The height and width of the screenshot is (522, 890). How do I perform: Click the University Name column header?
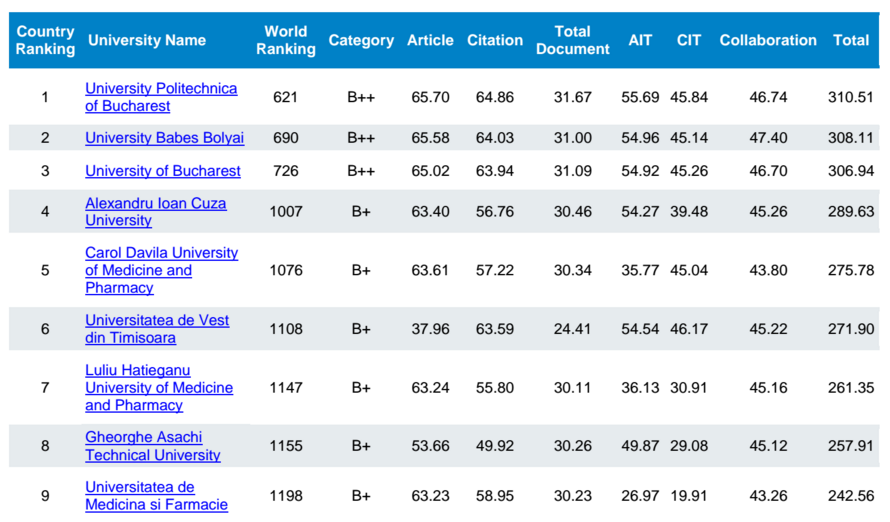click(x=147, y=40)
